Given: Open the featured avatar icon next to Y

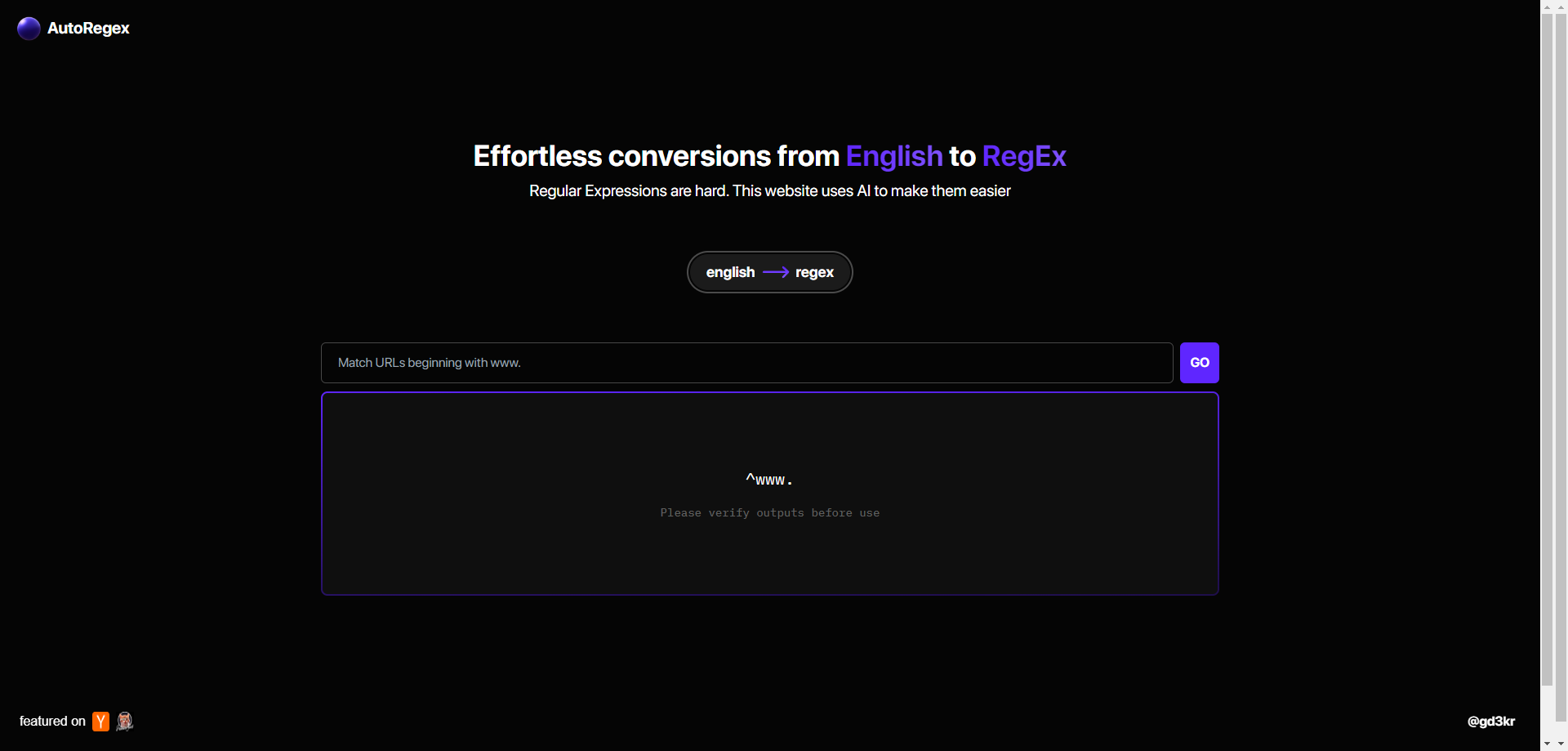Looking at the screenshot, I should 125,721.
